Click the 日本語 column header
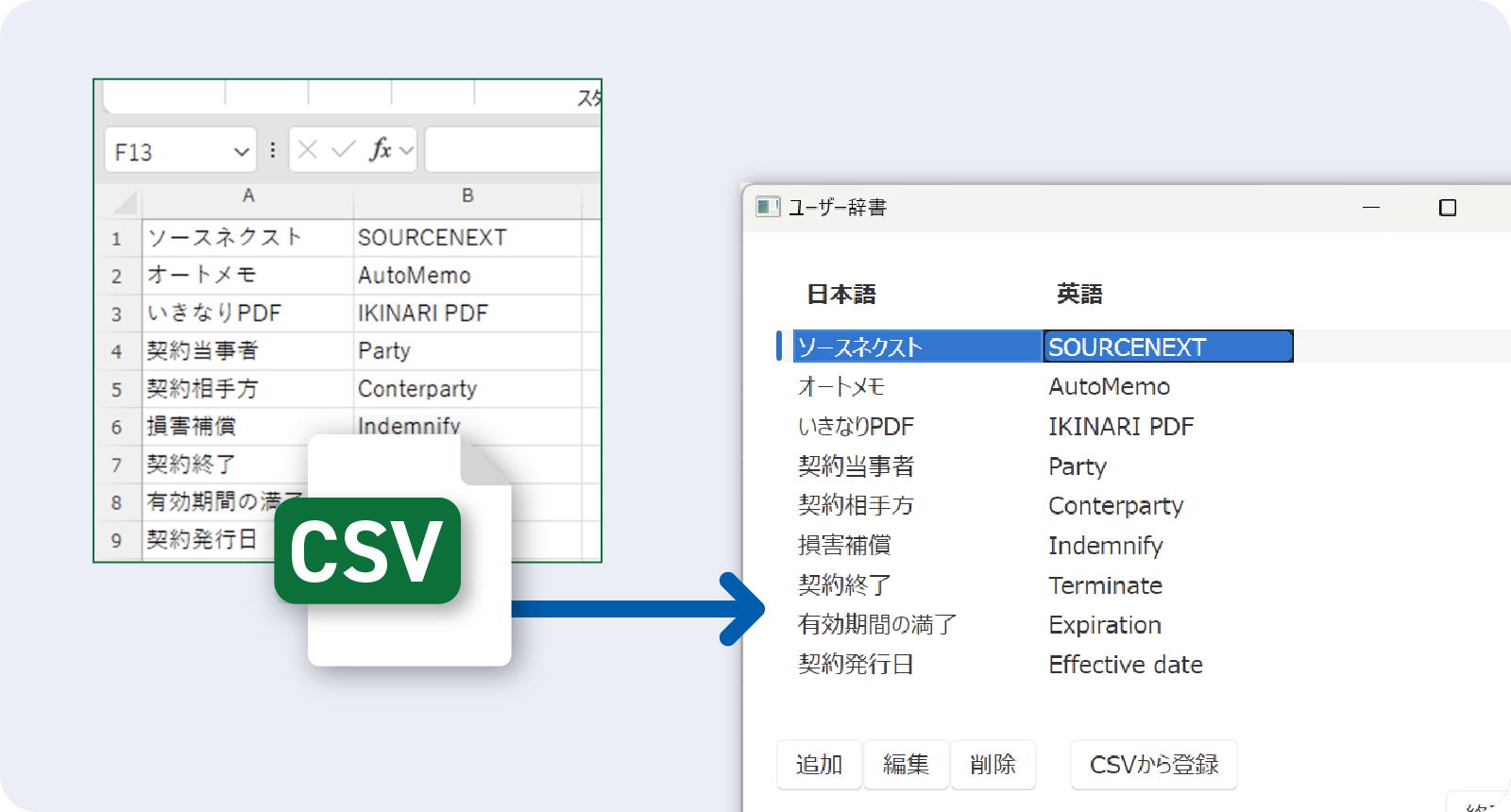This screenshot has height=812, width=1511. (841, 295)
